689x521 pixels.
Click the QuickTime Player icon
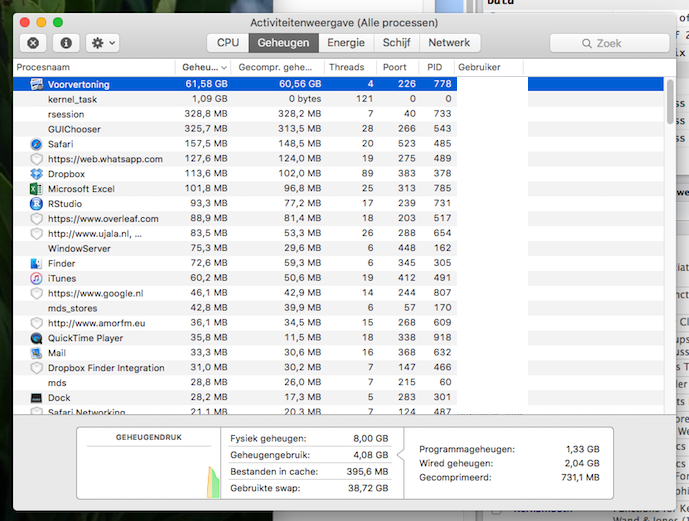click(x=36, y=338)
